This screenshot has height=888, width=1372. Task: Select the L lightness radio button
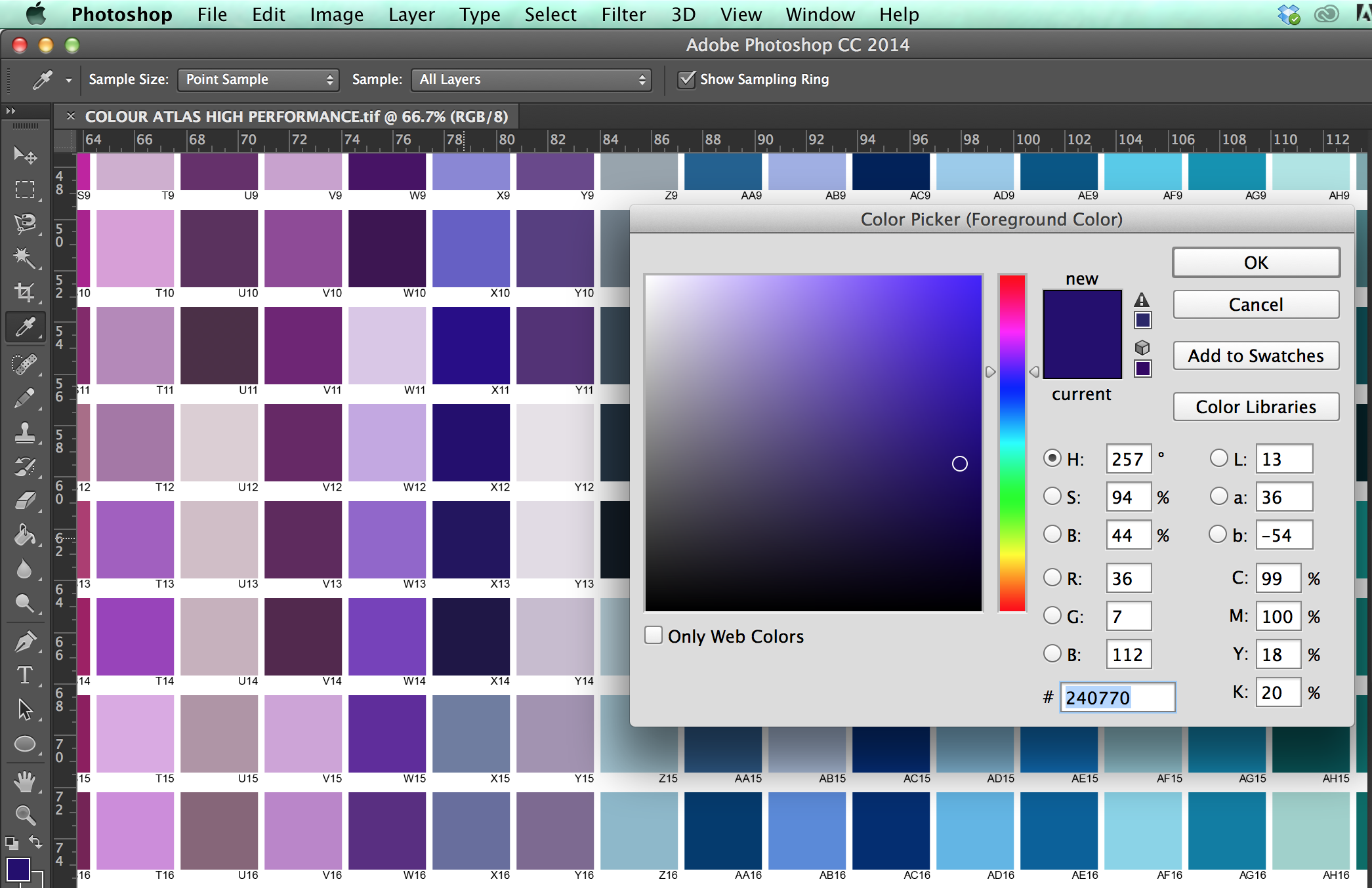1219,458
